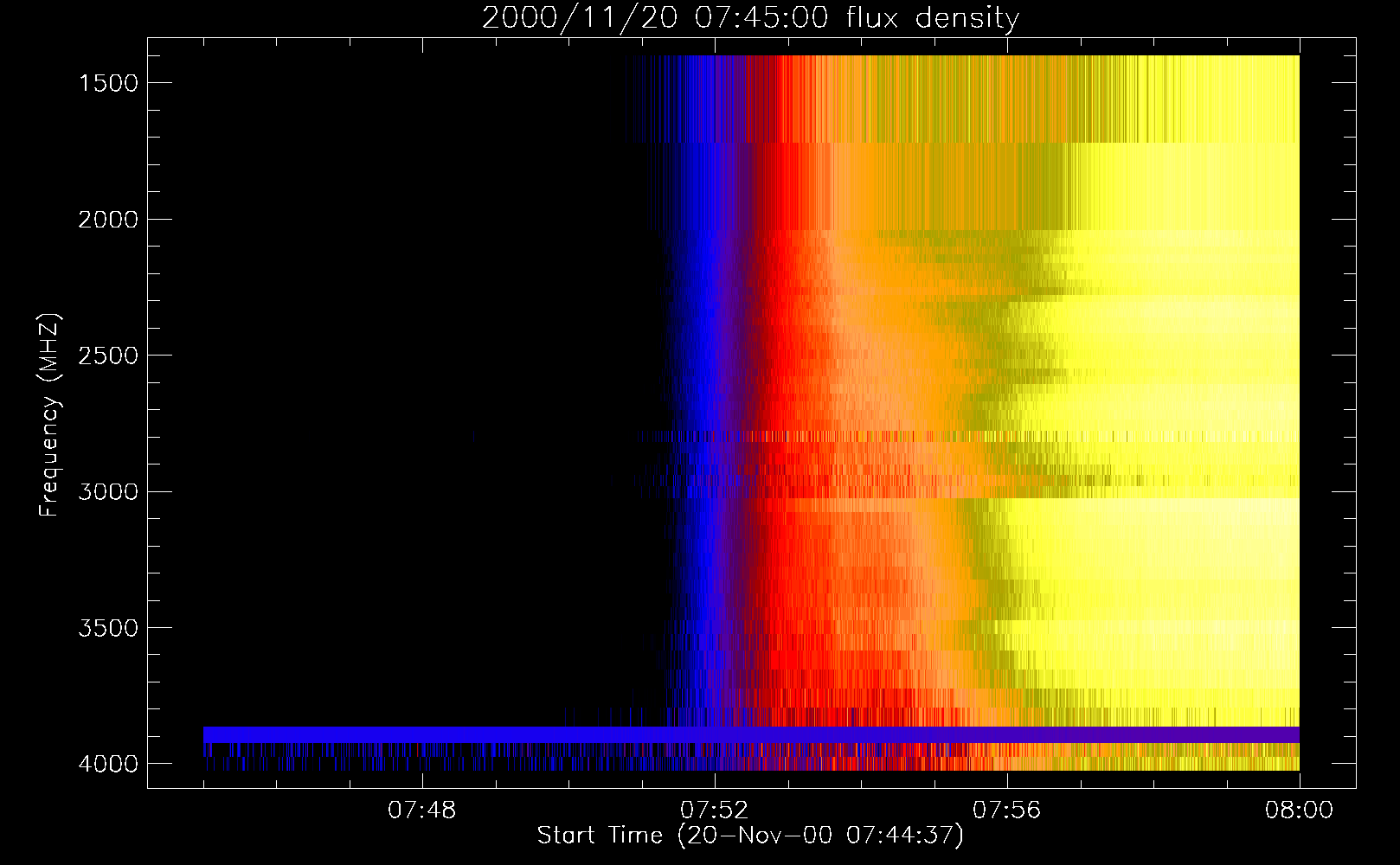The height and width of the screenshot is (865, 1400).
Task: Click the 'Frequency (MHZ)' axis label
Action: point(49,415)
